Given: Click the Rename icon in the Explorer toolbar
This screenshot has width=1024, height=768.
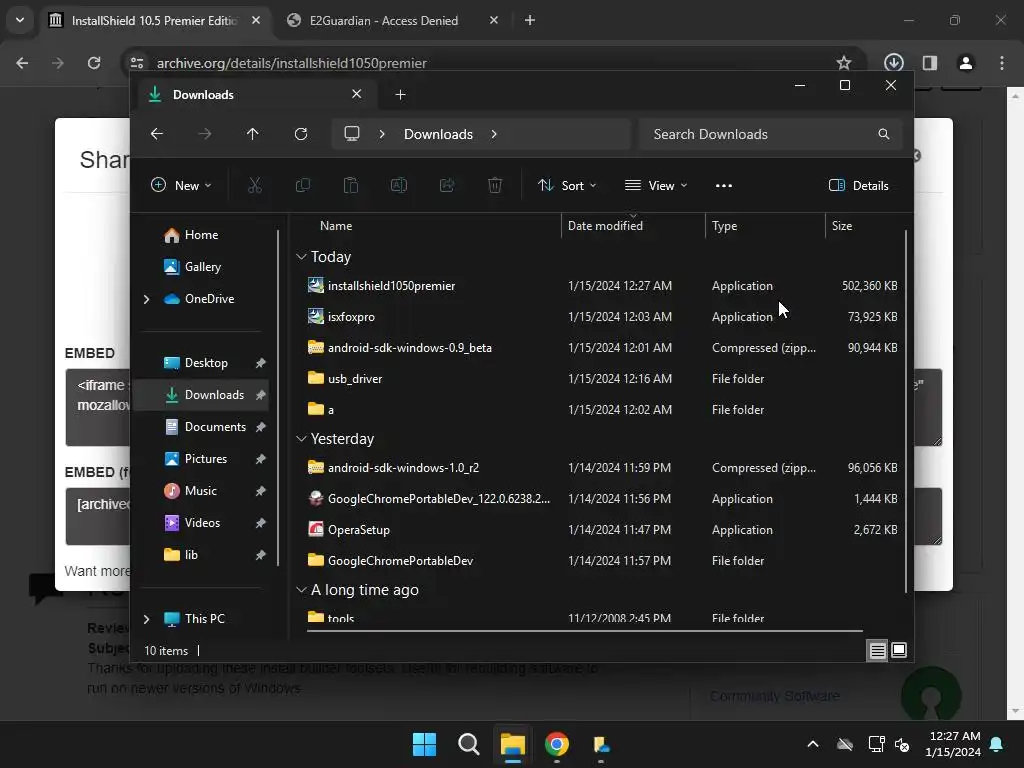Looking at the screenshot, I should tap(398, 185).
